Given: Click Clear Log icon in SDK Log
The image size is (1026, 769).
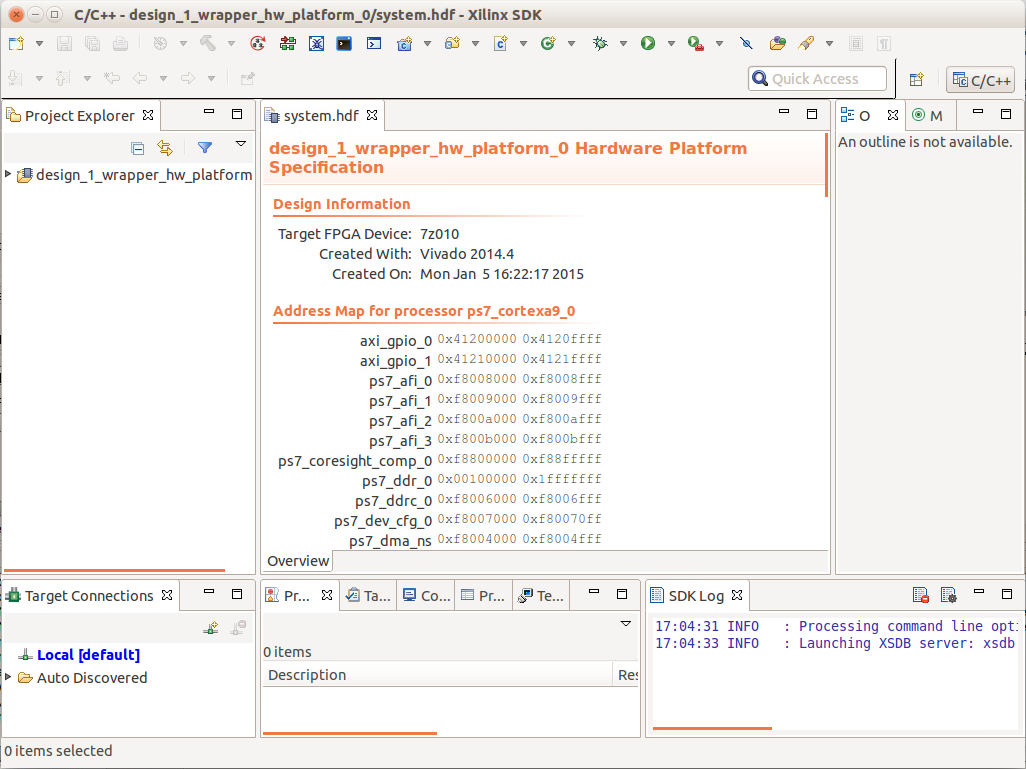Looking at the screenshot, I should pyautogui.click(x=921, y=595).
